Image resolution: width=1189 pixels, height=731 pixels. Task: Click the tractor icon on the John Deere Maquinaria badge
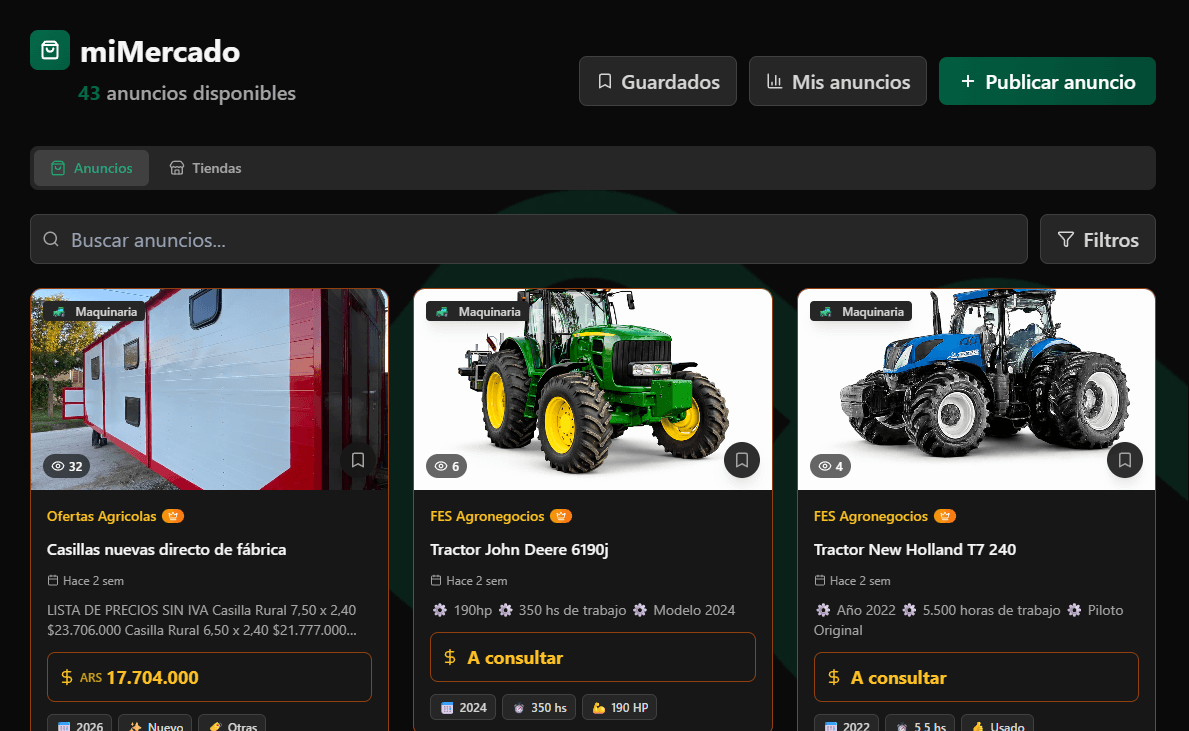441,311
